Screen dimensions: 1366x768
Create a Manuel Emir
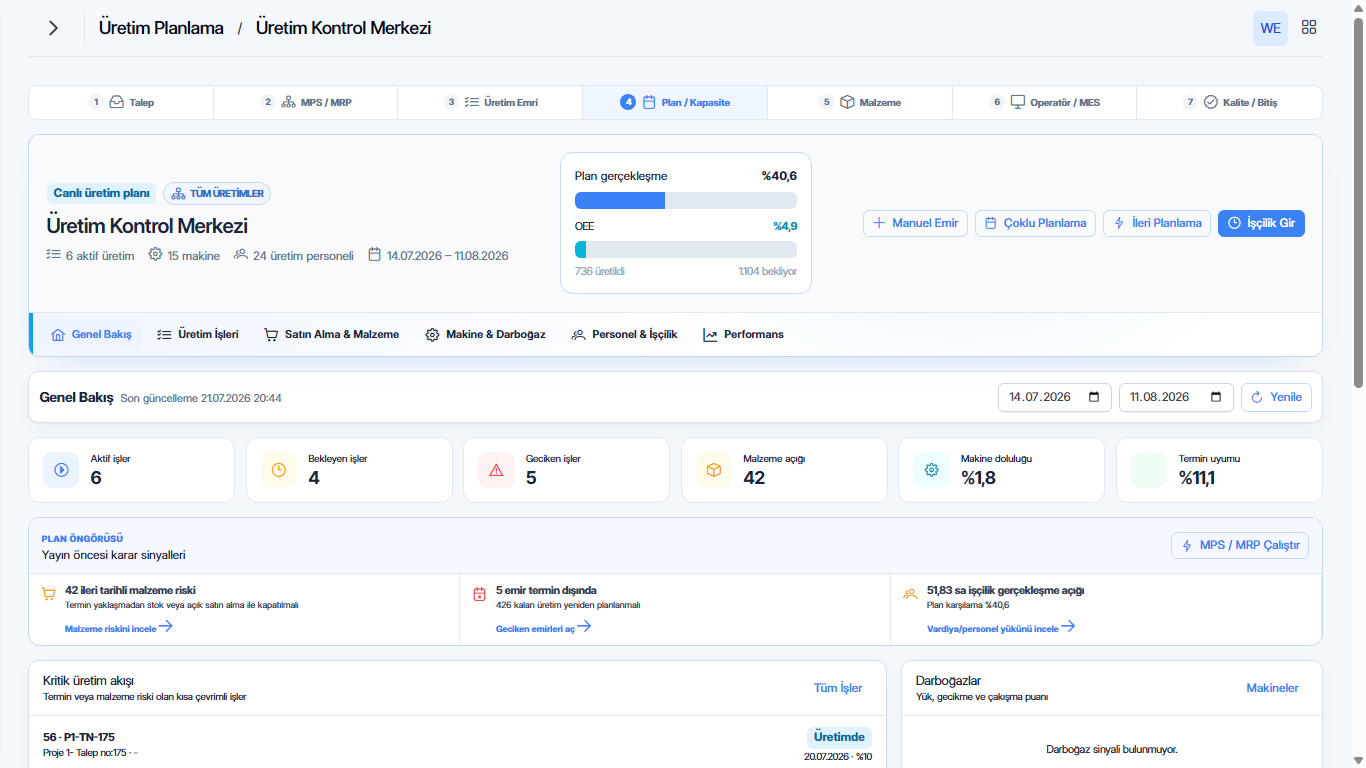coord(915,223)
